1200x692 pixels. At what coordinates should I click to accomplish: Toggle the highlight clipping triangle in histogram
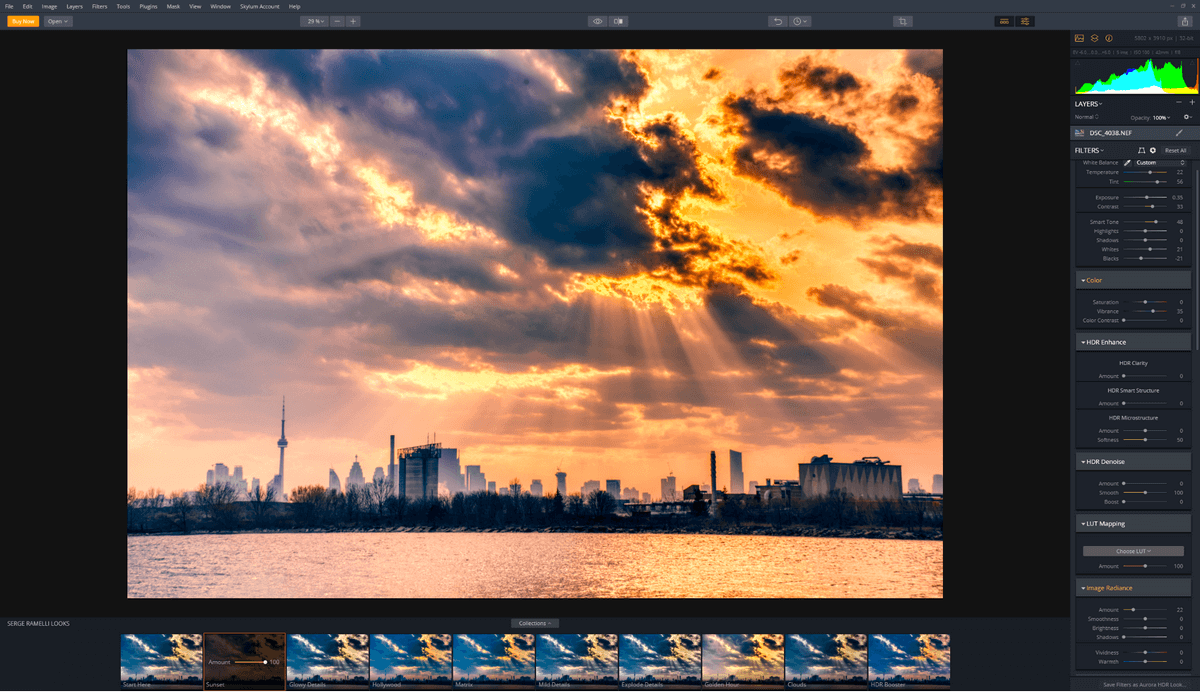point(1194,62)
